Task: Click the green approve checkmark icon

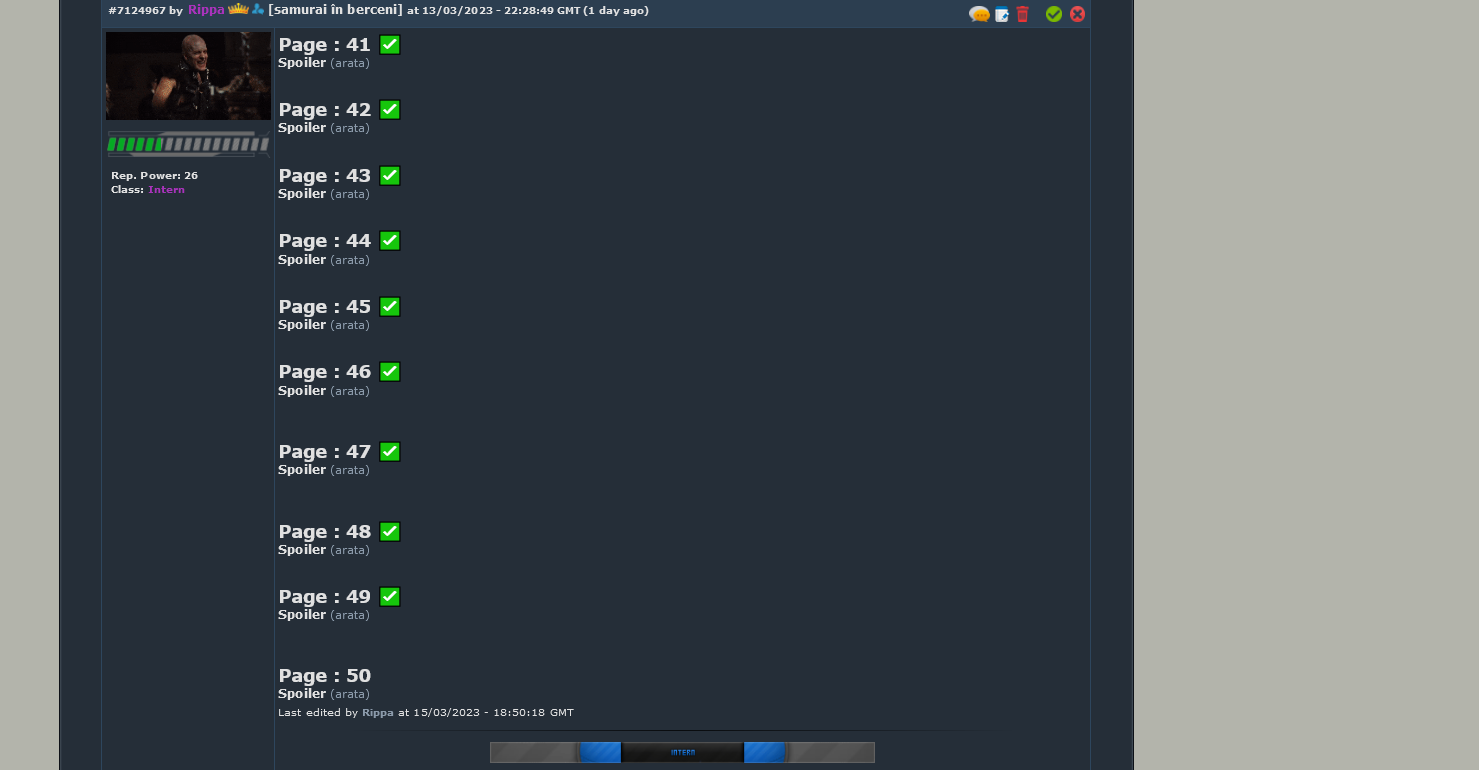Action: [1053, 14]
